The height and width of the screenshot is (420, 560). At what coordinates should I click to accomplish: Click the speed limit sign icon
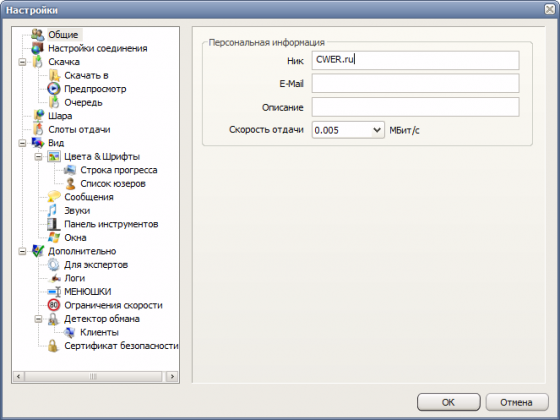pos(54,305)
